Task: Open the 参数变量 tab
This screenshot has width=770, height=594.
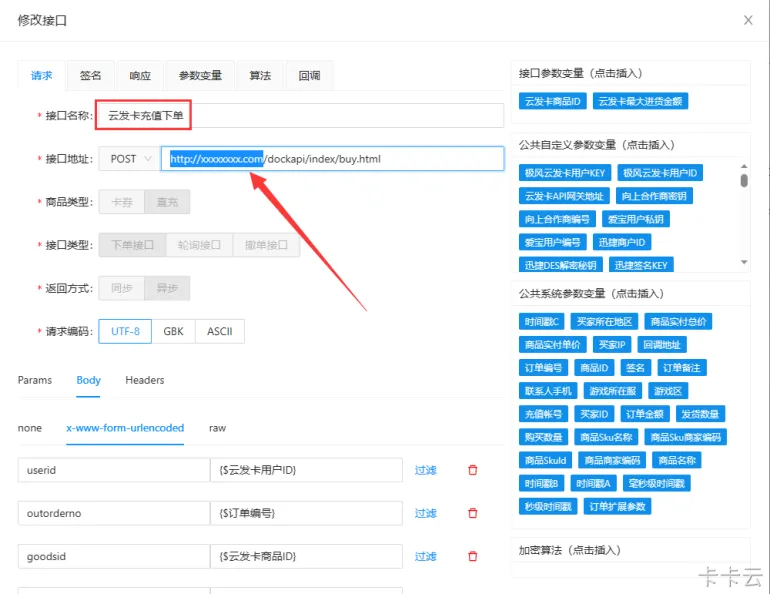Action: click(200, 76)
